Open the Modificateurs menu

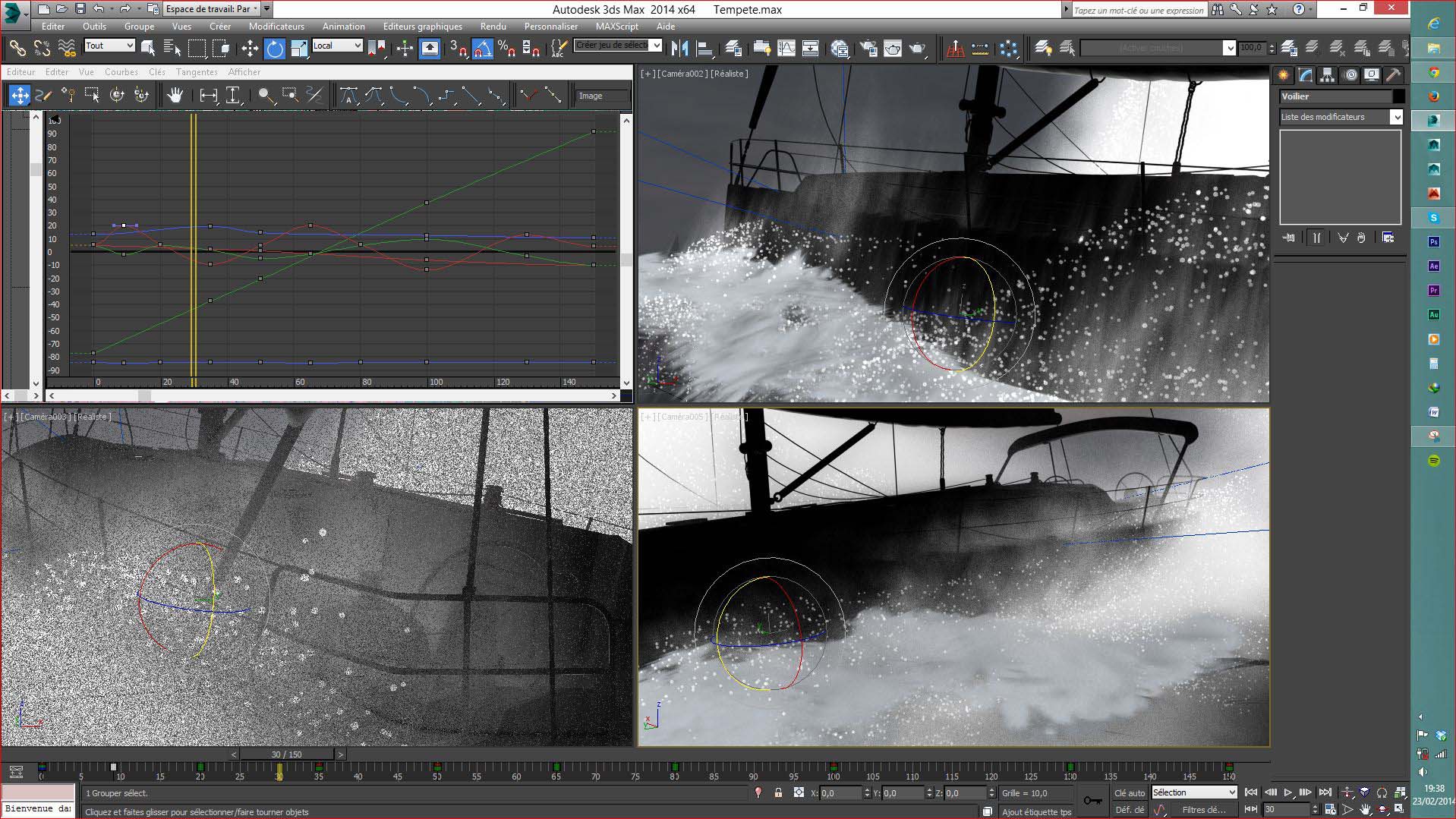276,26
